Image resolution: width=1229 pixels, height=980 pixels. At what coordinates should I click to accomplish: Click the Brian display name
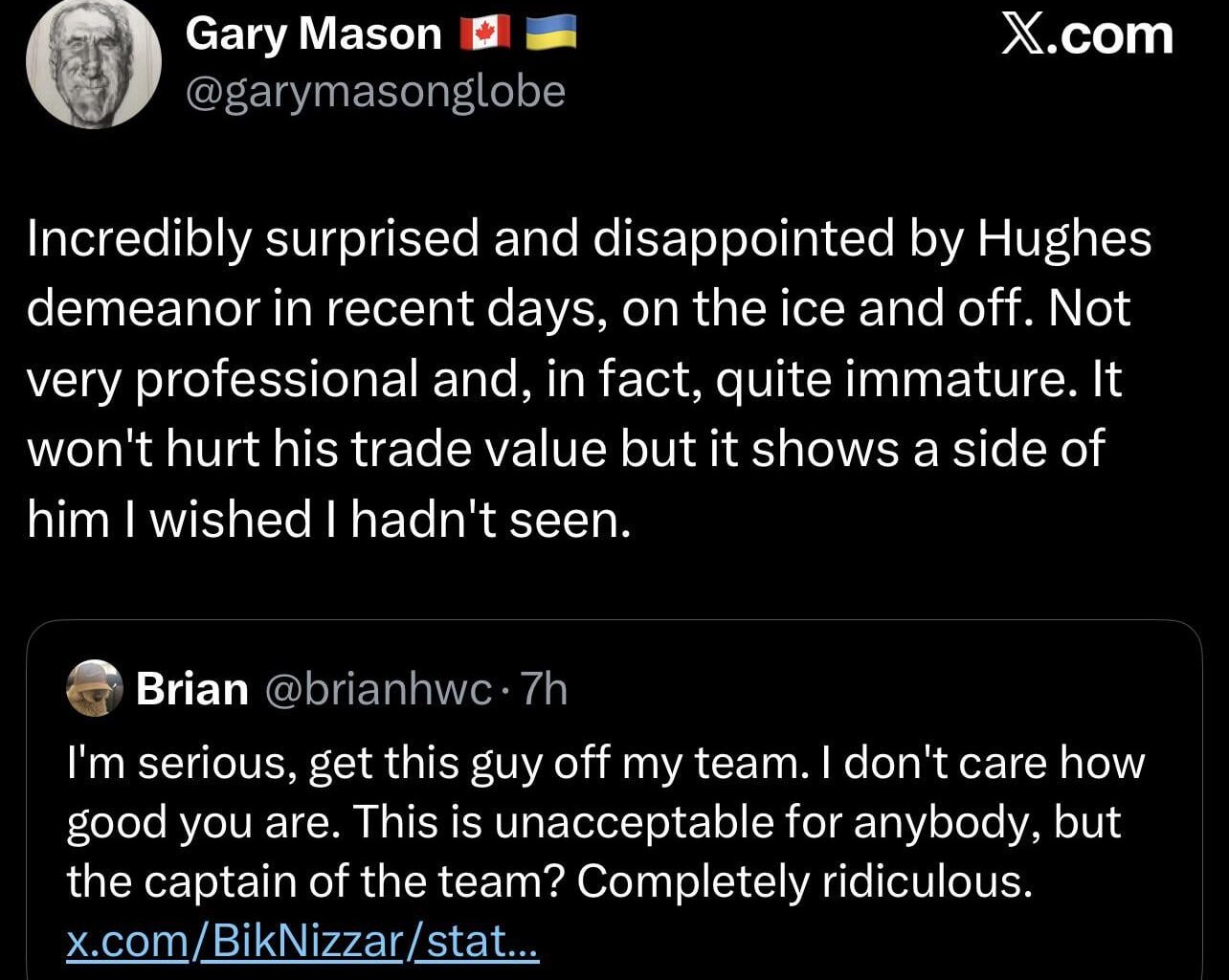pyautogui.click(x=191, y=687)
